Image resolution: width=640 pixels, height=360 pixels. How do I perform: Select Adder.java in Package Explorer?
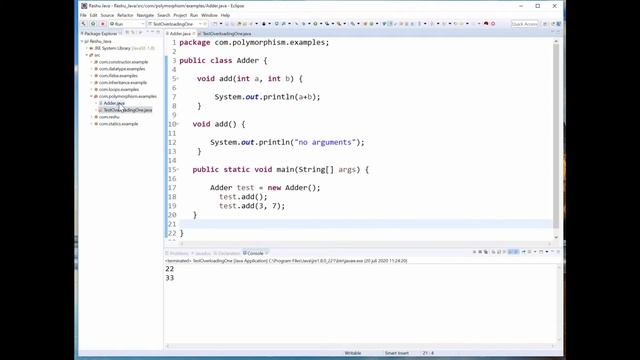pyautogui.click(x=114, y=103)
